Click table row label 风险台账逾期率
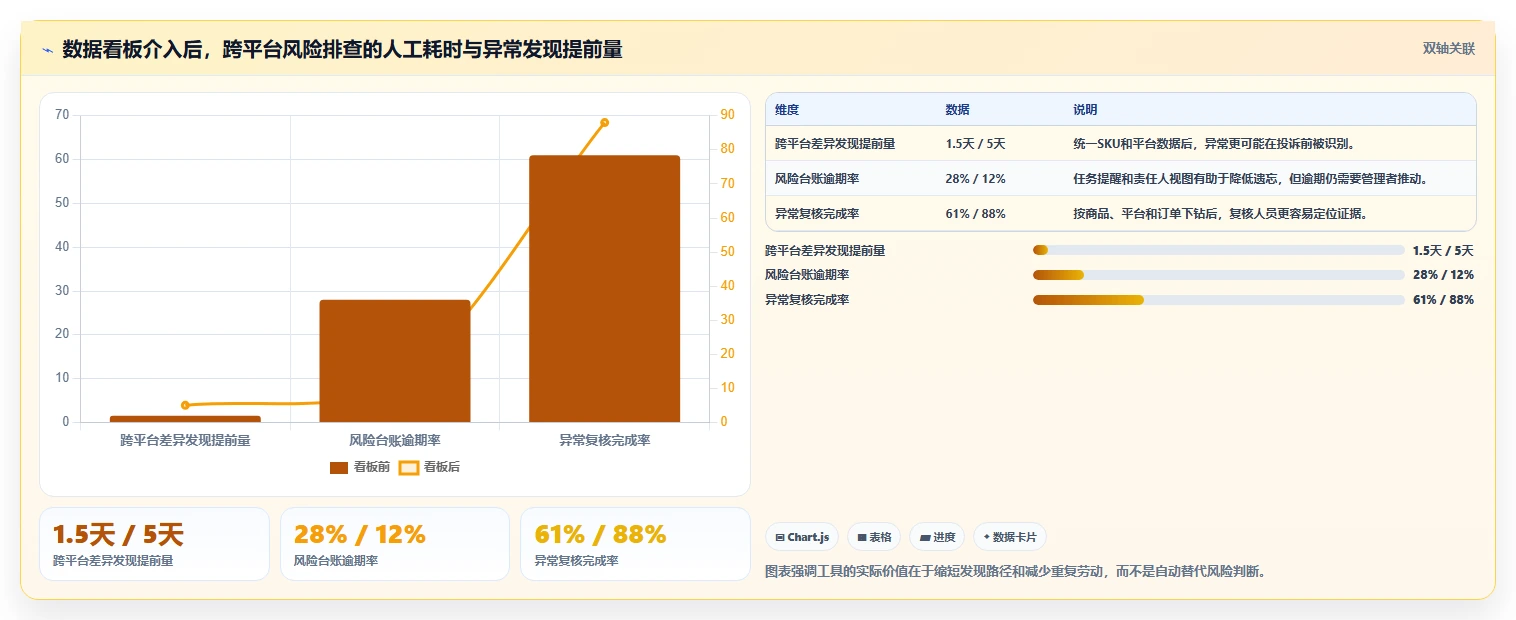 [817, 179]
